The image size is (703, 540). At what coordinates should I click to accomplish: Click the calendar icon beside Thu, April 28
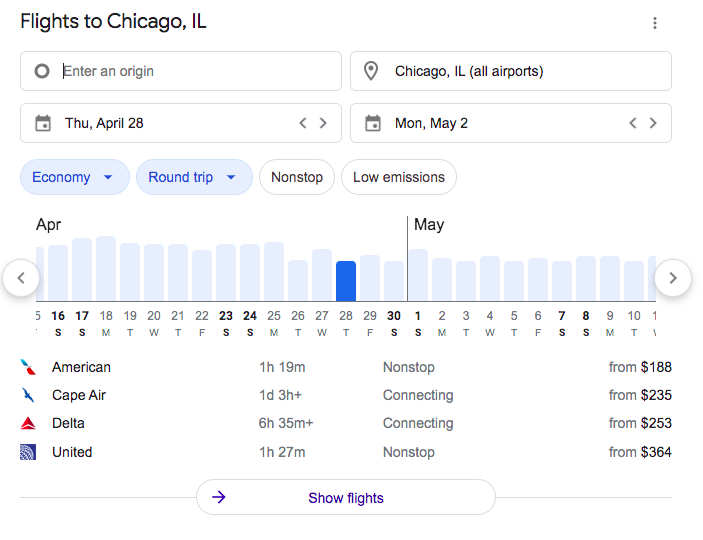click(x=43, y=123)
